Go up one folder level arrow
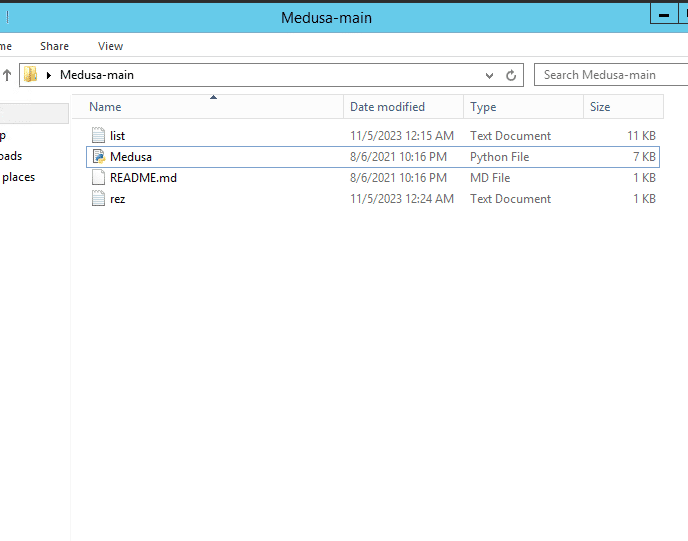688x541 pixels. [7, 75]
